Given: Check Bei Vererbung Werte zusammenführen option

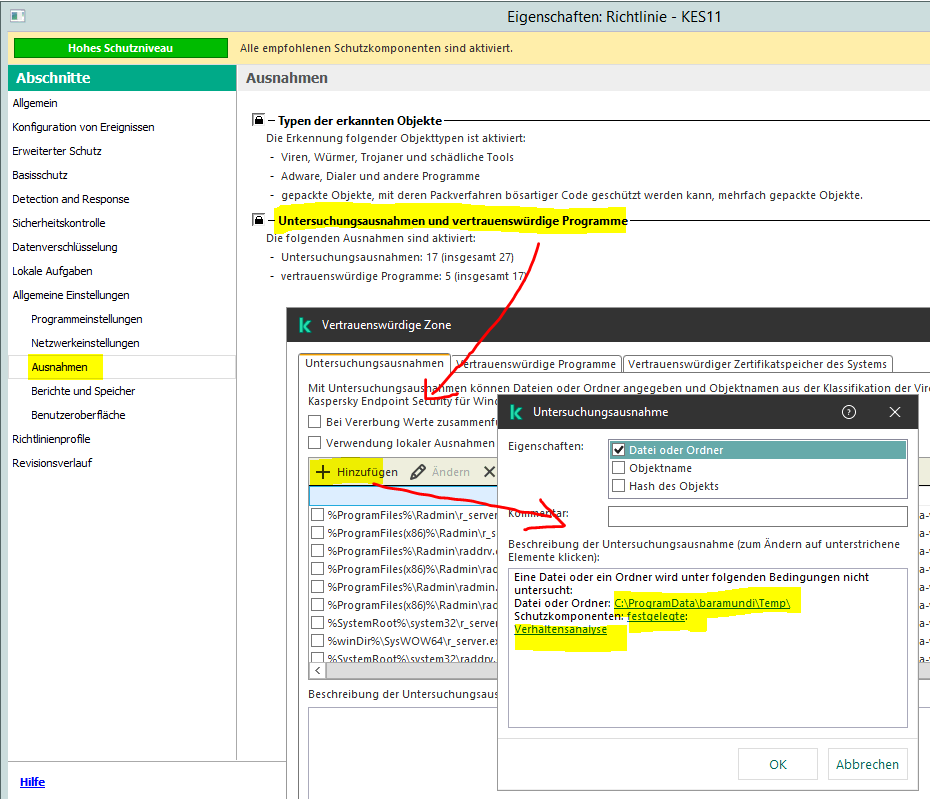Looking at the screenshot, I should 315,422.
